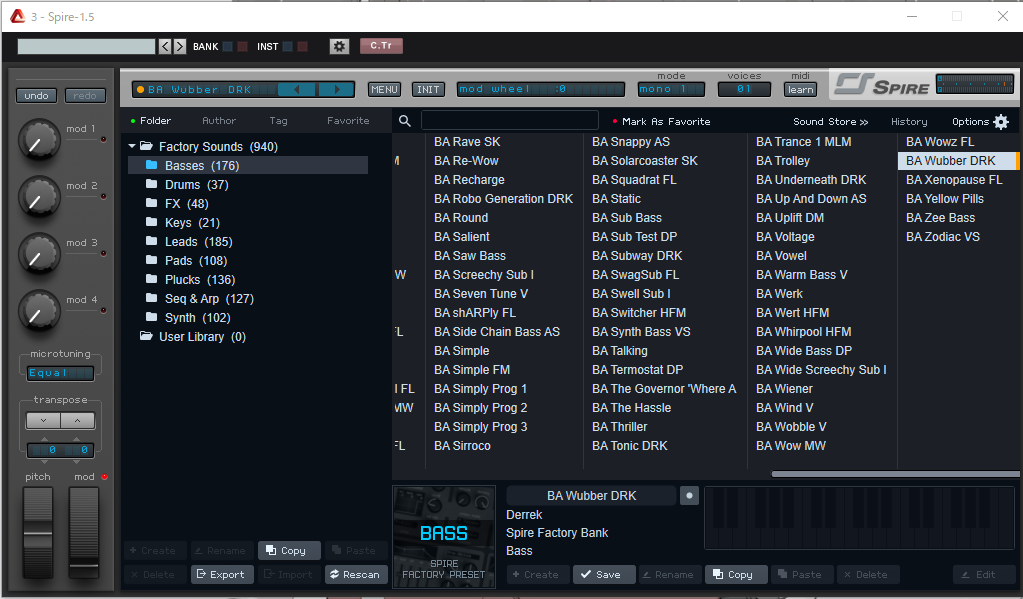This screenshot has height=599, width=1023.
Task: Toggle the red INST indicator square
Action: (303, 46)
